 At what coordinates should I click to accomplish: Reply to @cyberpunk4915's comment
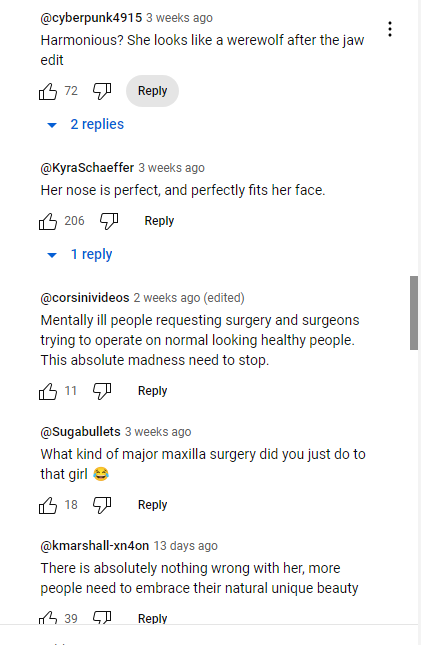pyautogui.click(x=152, y=91)
